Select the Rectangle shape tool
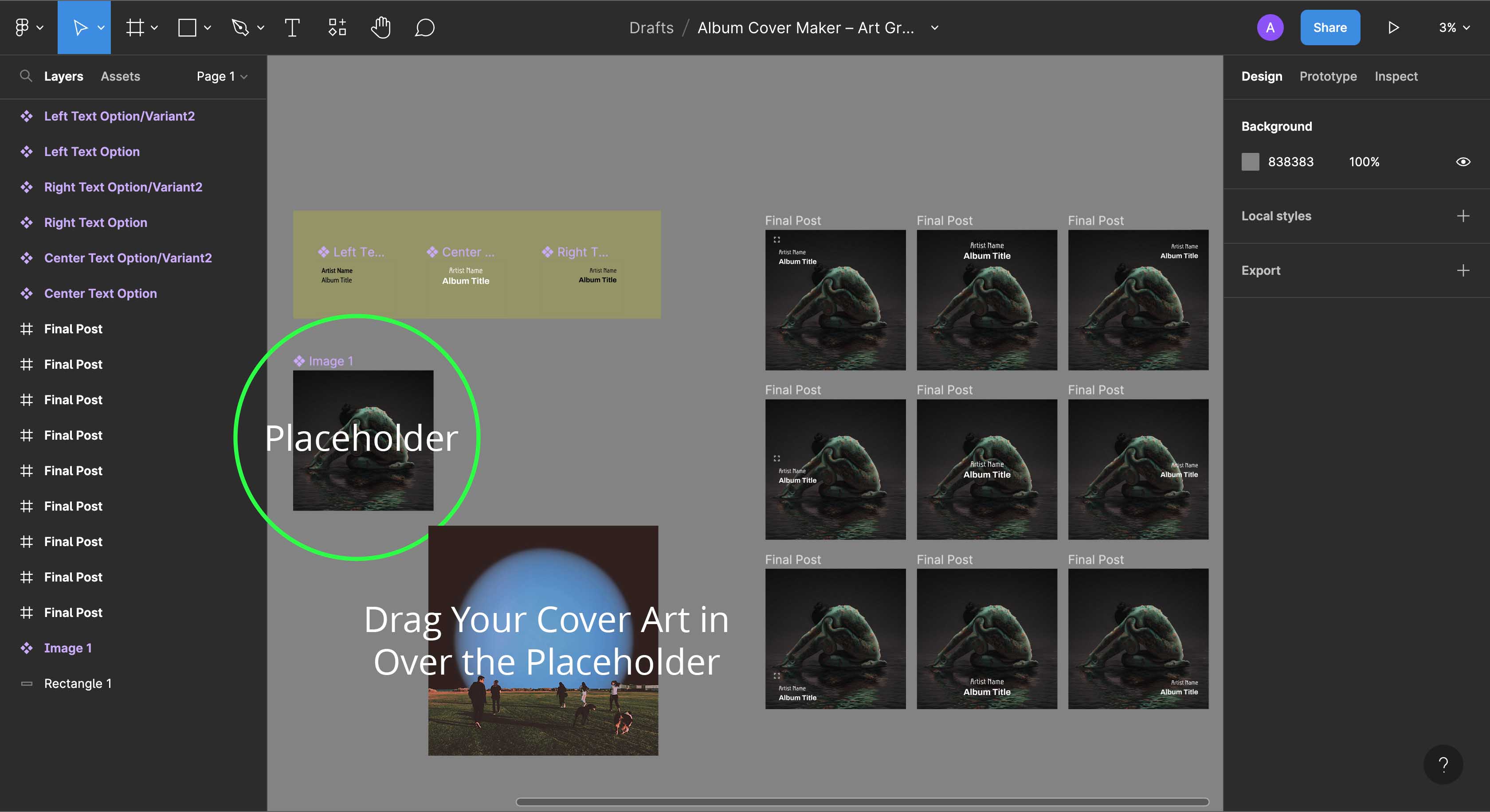Viewport: 1490px width, 812px height. tap(187, 28)
